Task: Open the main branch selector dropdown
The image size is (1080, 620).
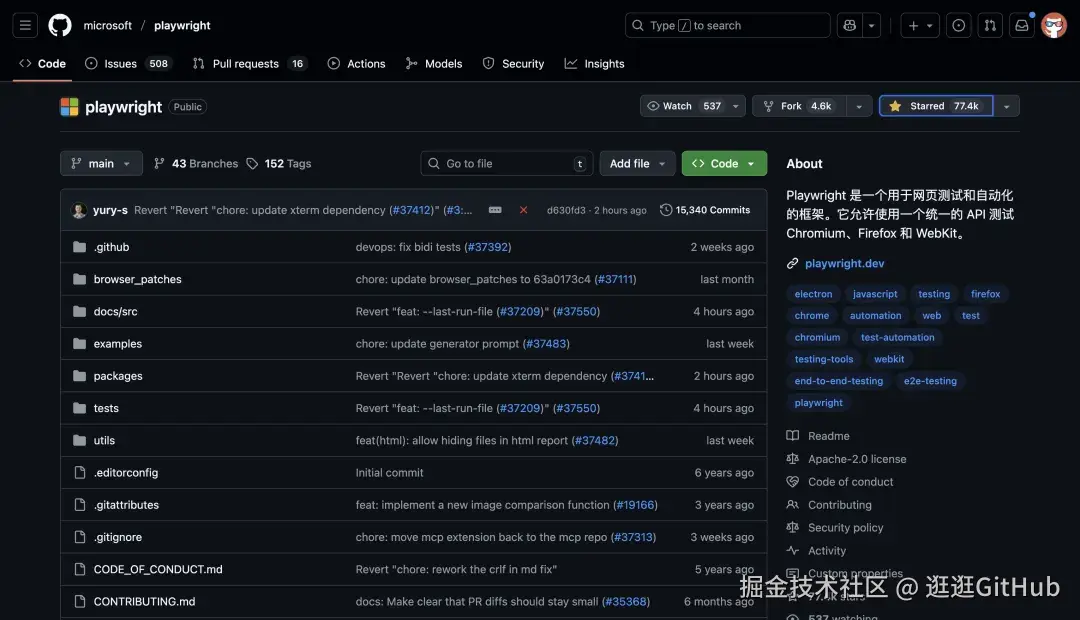Action: tap(101, 163)
